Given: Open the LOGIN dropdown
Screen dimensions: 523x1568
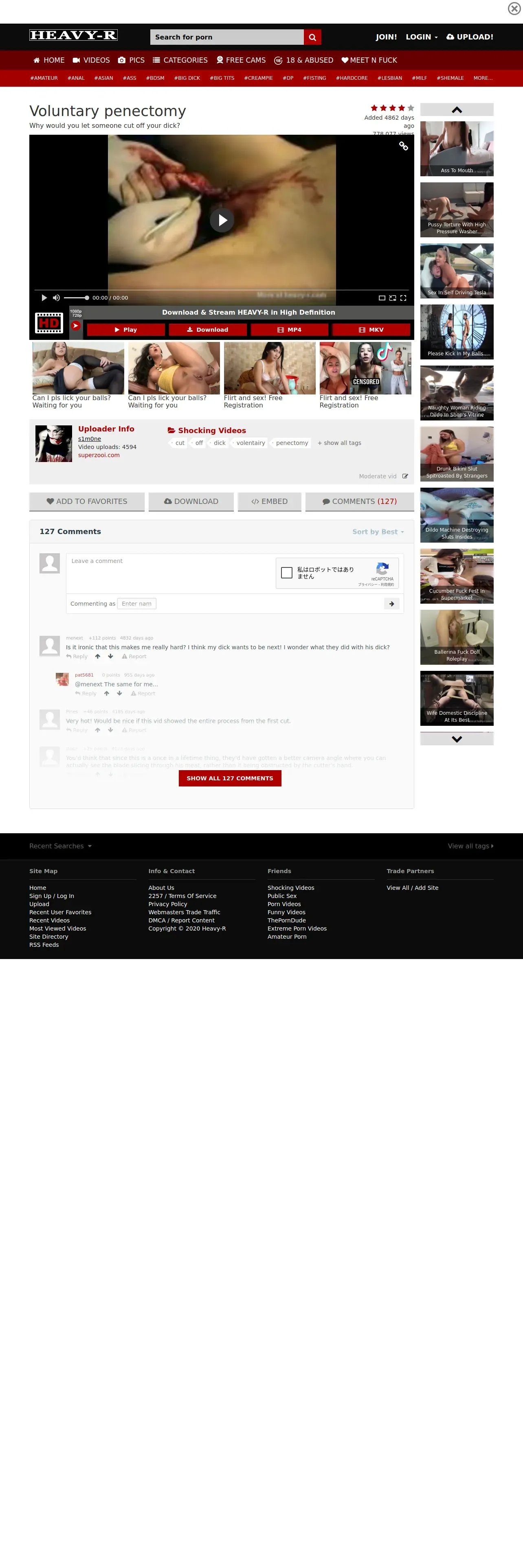Looking at the screenshot, I should pyautogui.click(x=421, y=37).
